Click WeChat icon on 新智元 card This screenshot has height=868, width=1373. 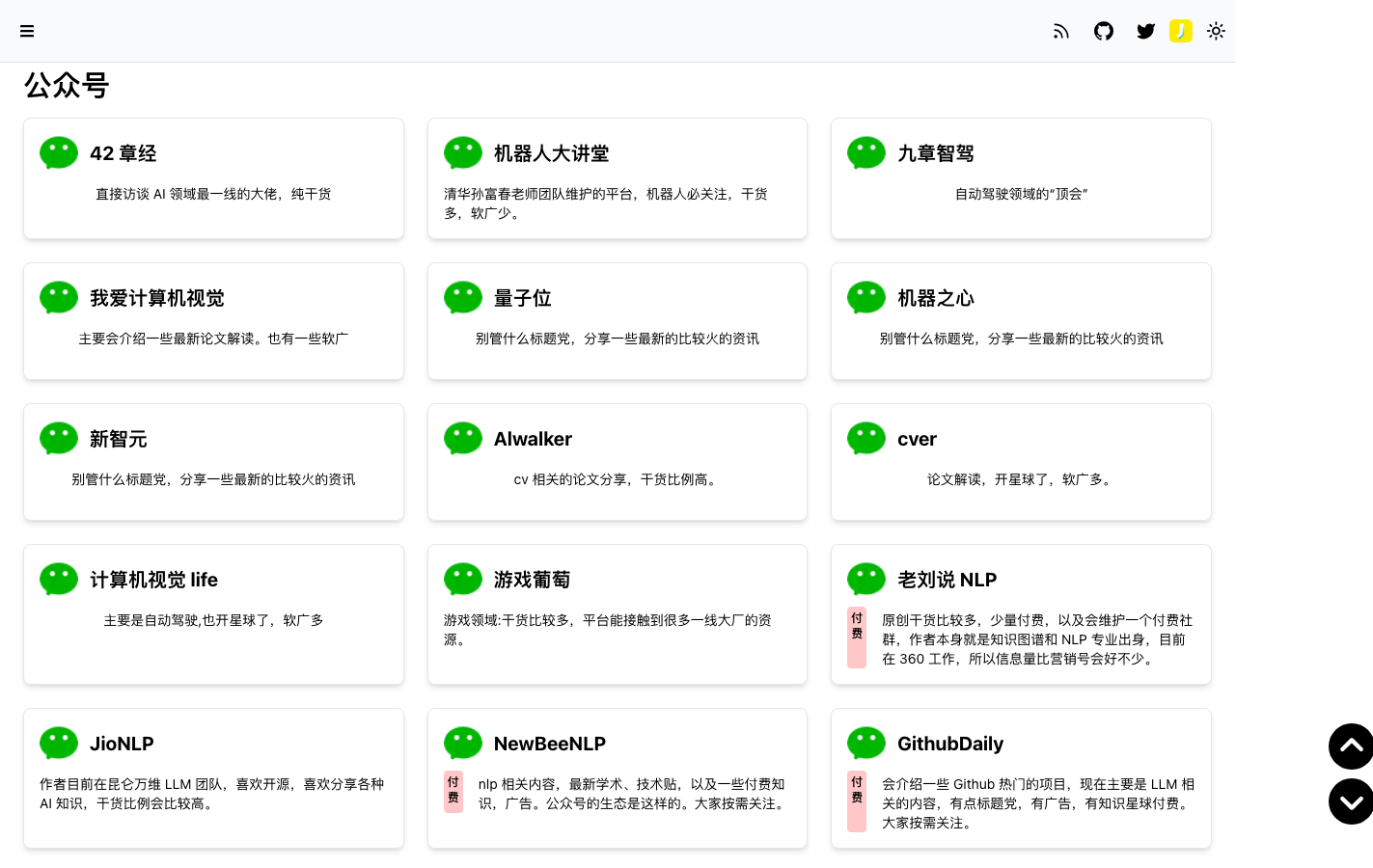coord(59,439)
